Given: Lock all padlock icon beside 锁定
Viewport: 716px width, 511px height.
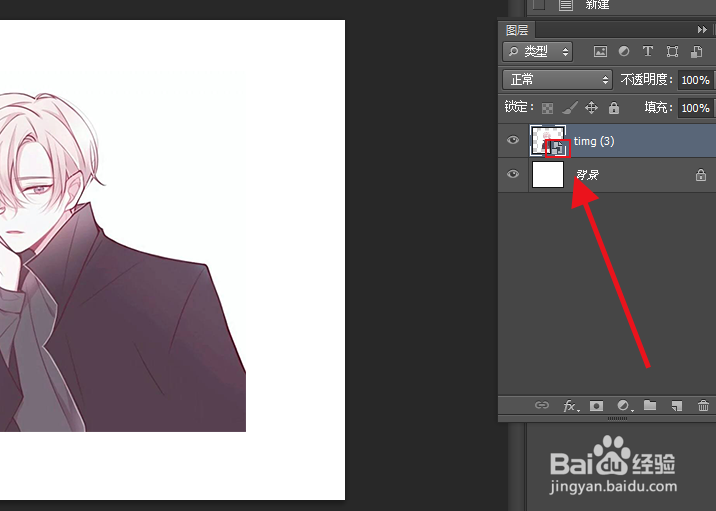Looking at the screenshot, I should (614, 108).
